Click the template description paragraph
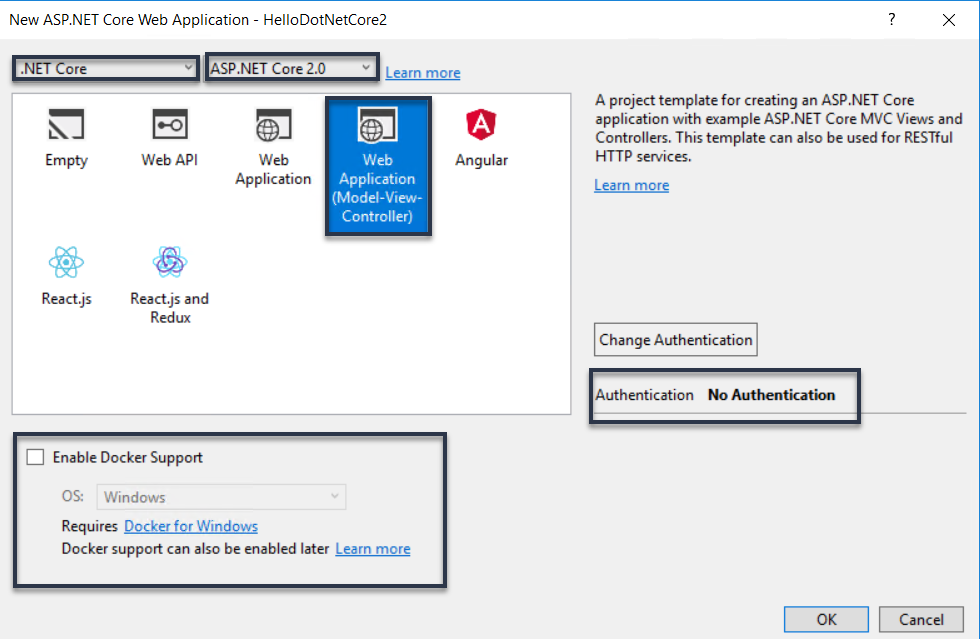The image size is (980, 639). [x=779, y=128]
